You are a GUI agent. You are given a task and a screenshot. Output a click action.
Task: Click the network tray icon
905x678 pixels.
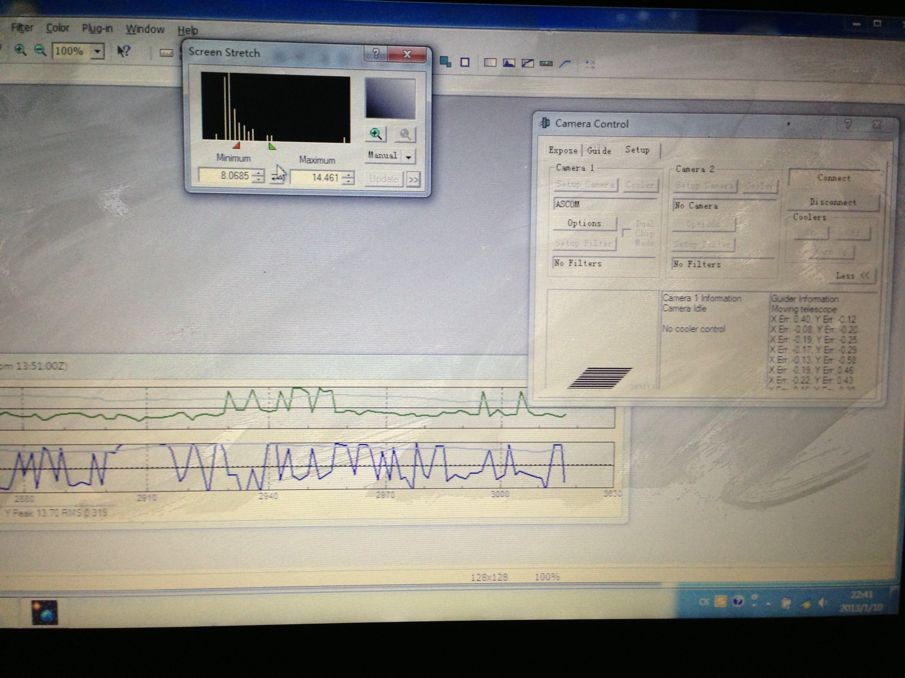tap(805, 604)
